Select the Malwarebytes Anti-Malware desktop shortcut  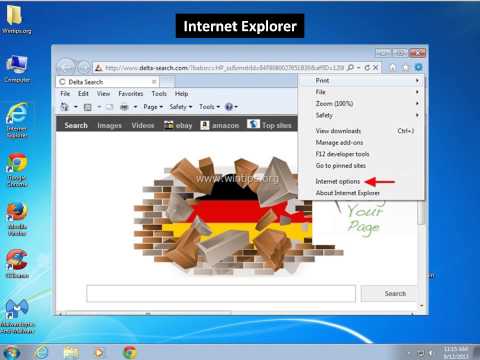coord(17,317)
